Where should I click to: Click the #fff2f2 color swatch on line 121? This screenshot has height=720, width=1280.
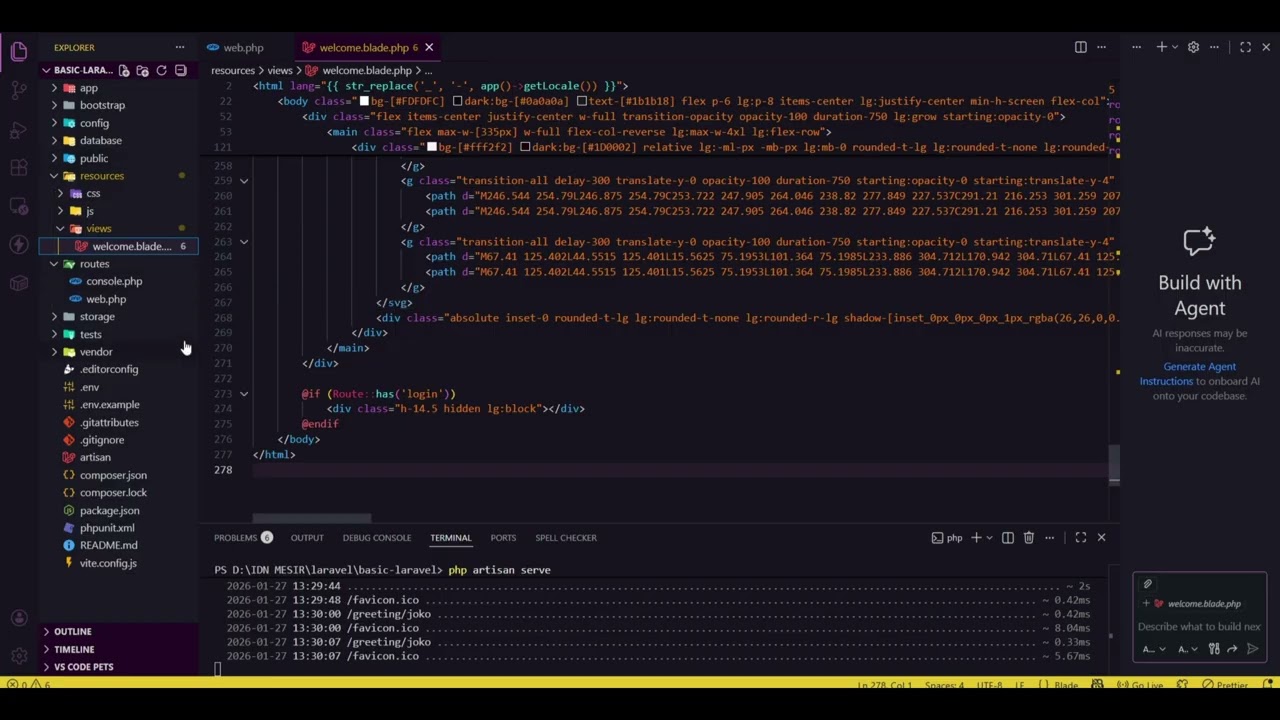(432, 147)
